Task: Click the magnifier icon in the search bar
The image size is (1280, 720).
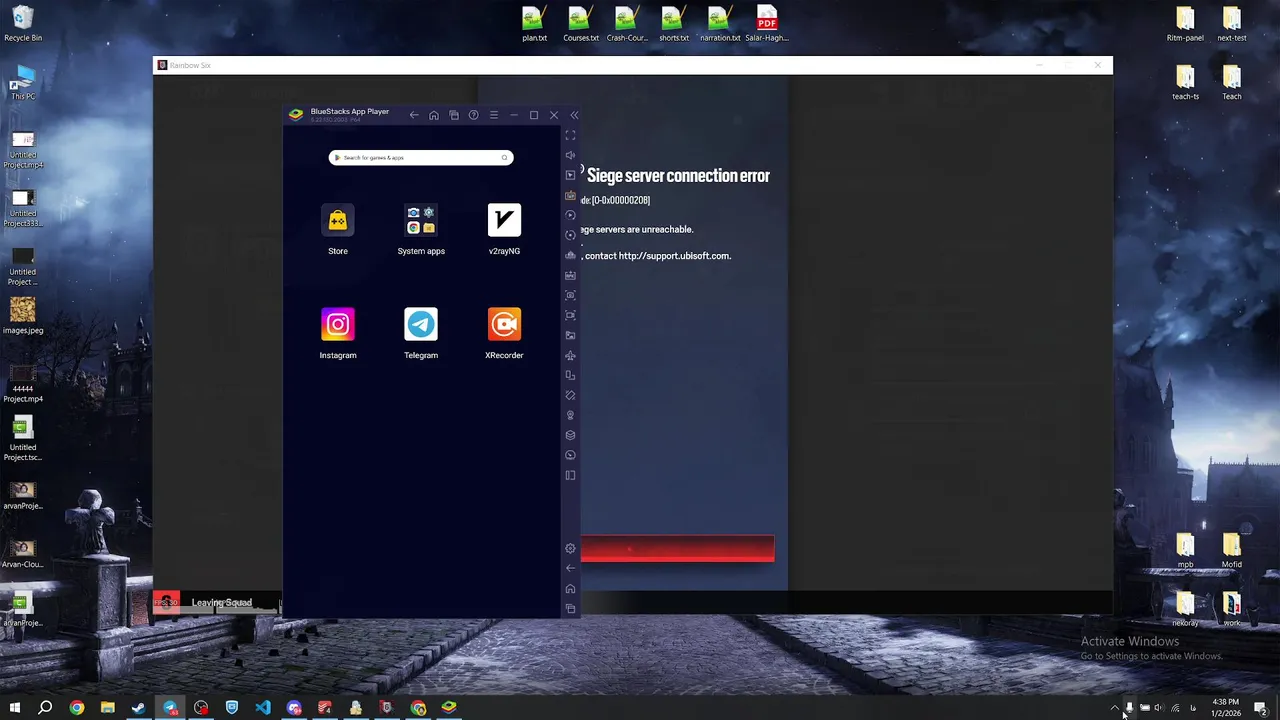Action: 505,157
